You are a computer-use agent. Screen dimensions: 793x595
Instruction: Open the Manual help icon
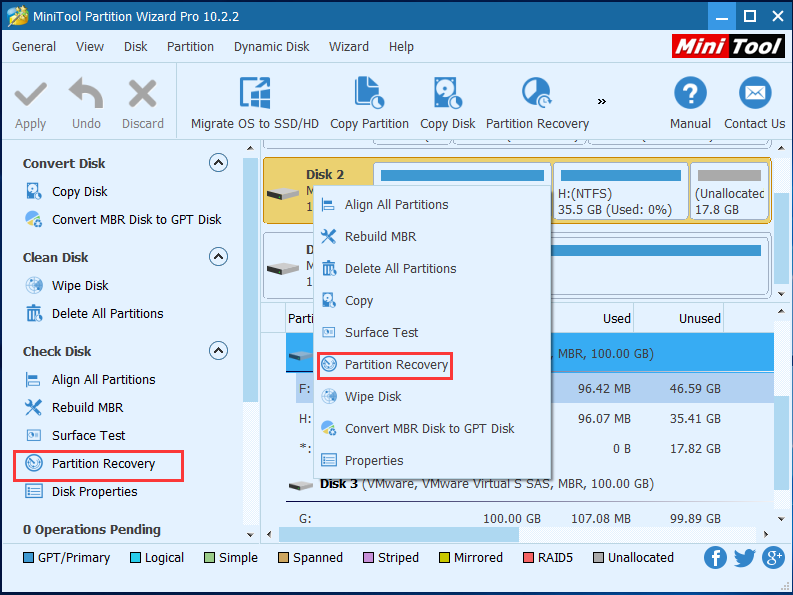click(690, 93)
